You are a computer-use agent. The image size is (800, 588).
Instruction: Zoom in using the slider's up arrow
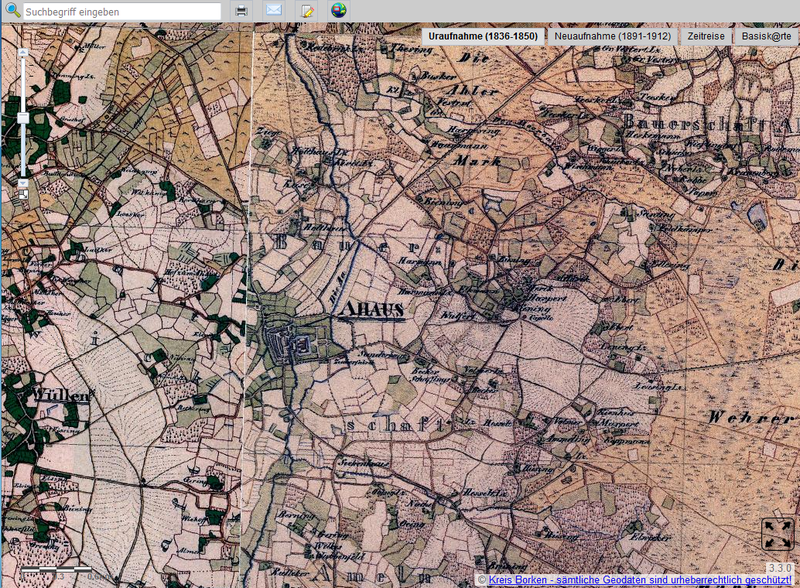[x=22, y=52]
